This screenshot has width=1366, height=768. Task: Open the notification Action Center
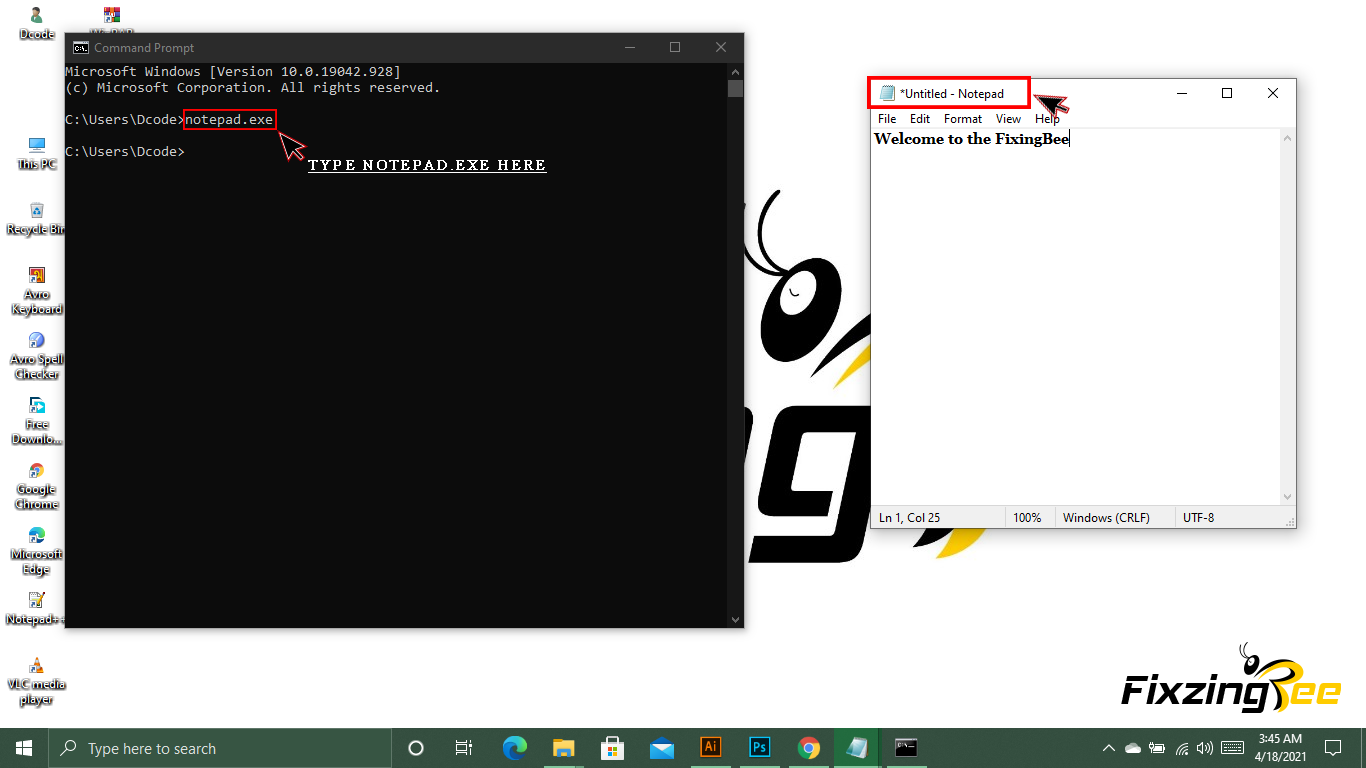[x=1333, y=748]
